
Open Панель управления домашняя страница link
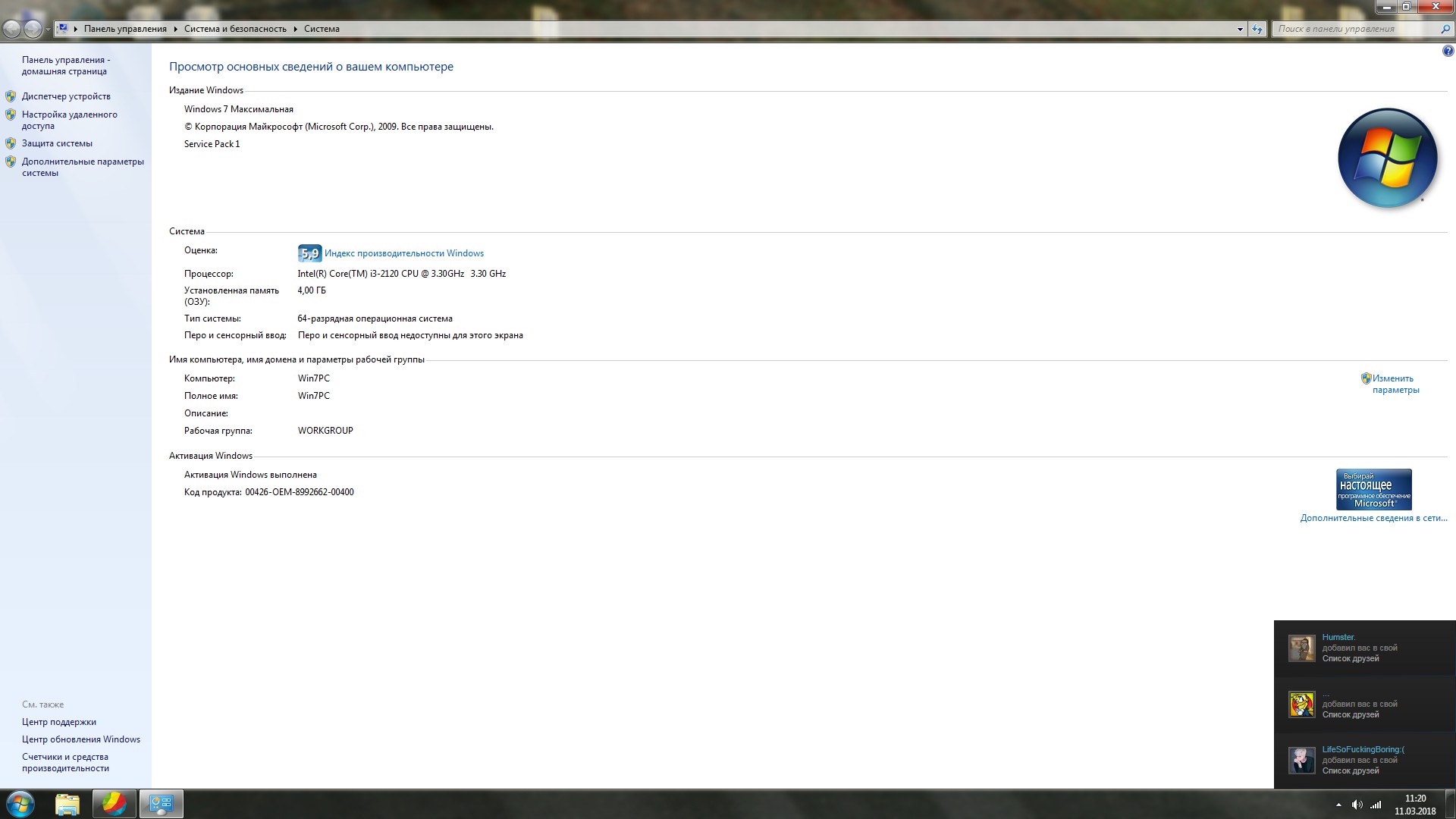[66, 65]
